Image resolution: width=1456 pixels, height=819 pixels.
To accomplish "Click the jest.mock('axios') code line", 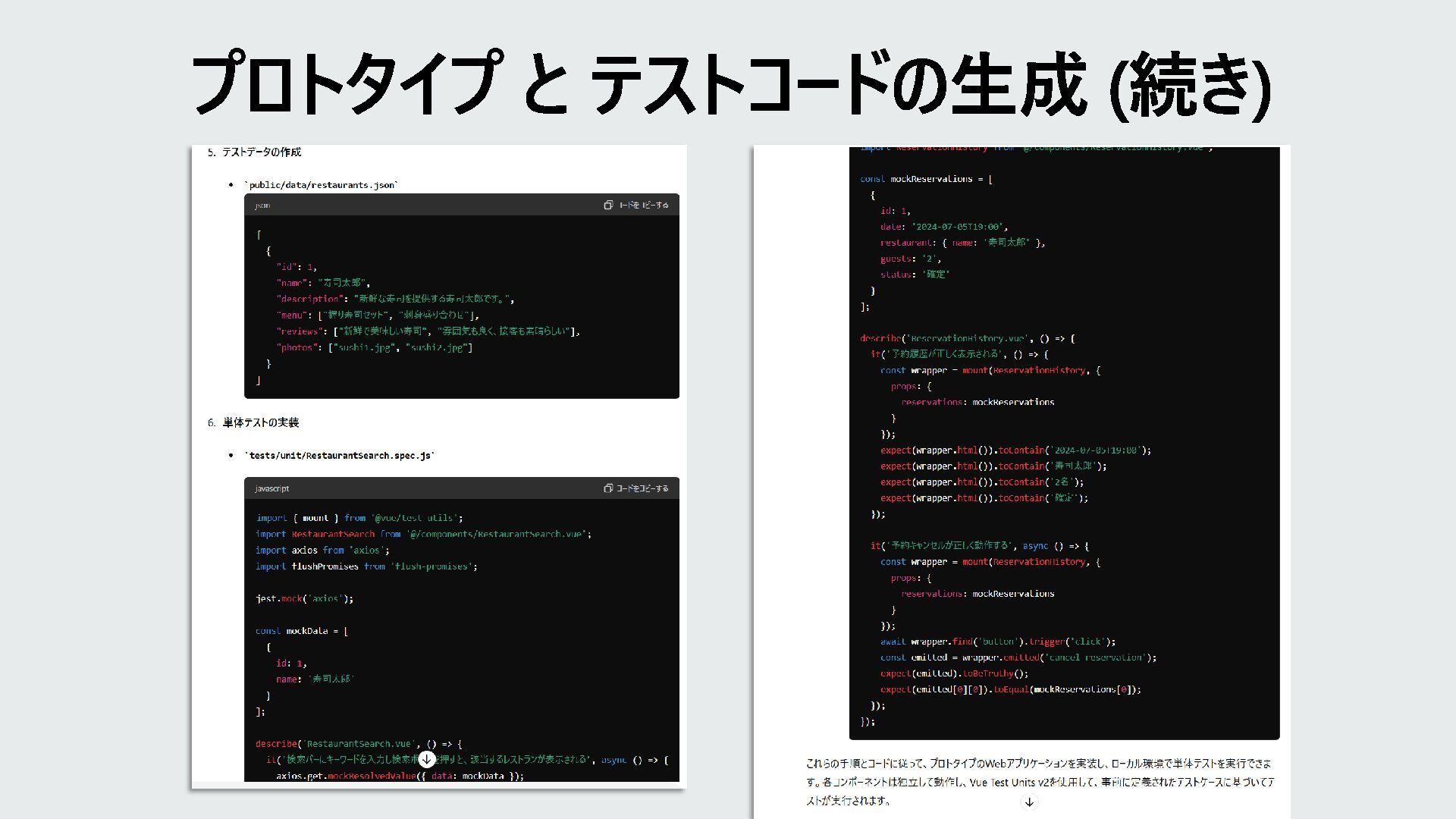I will point(304,598).
